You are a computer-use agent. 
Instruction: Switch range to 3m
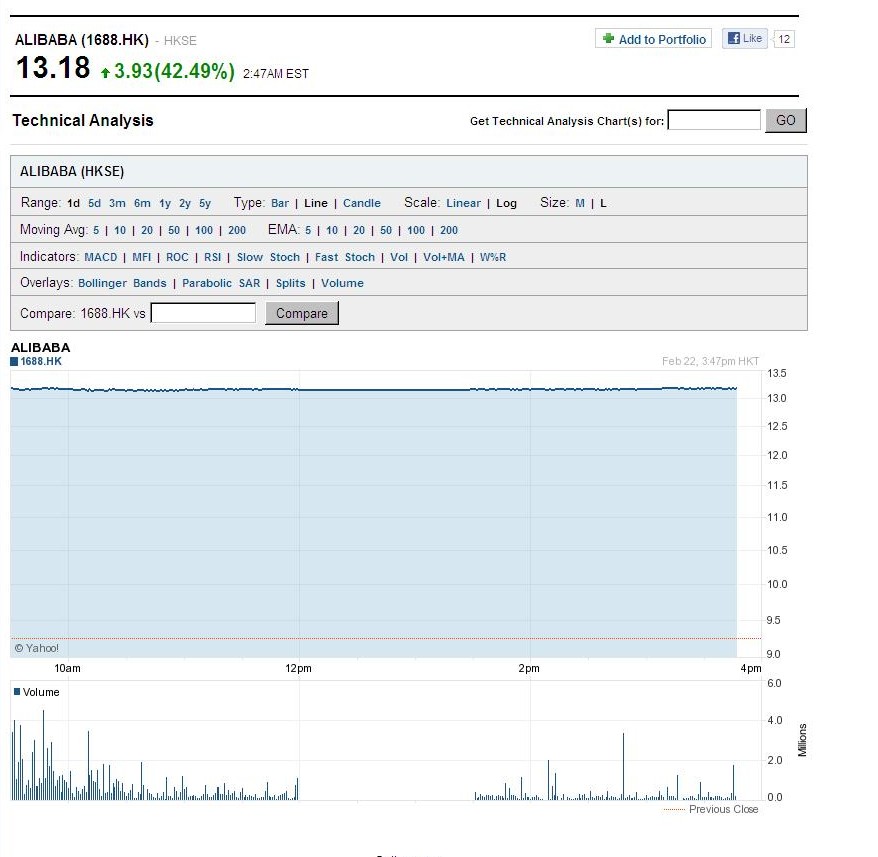point(117,203)
